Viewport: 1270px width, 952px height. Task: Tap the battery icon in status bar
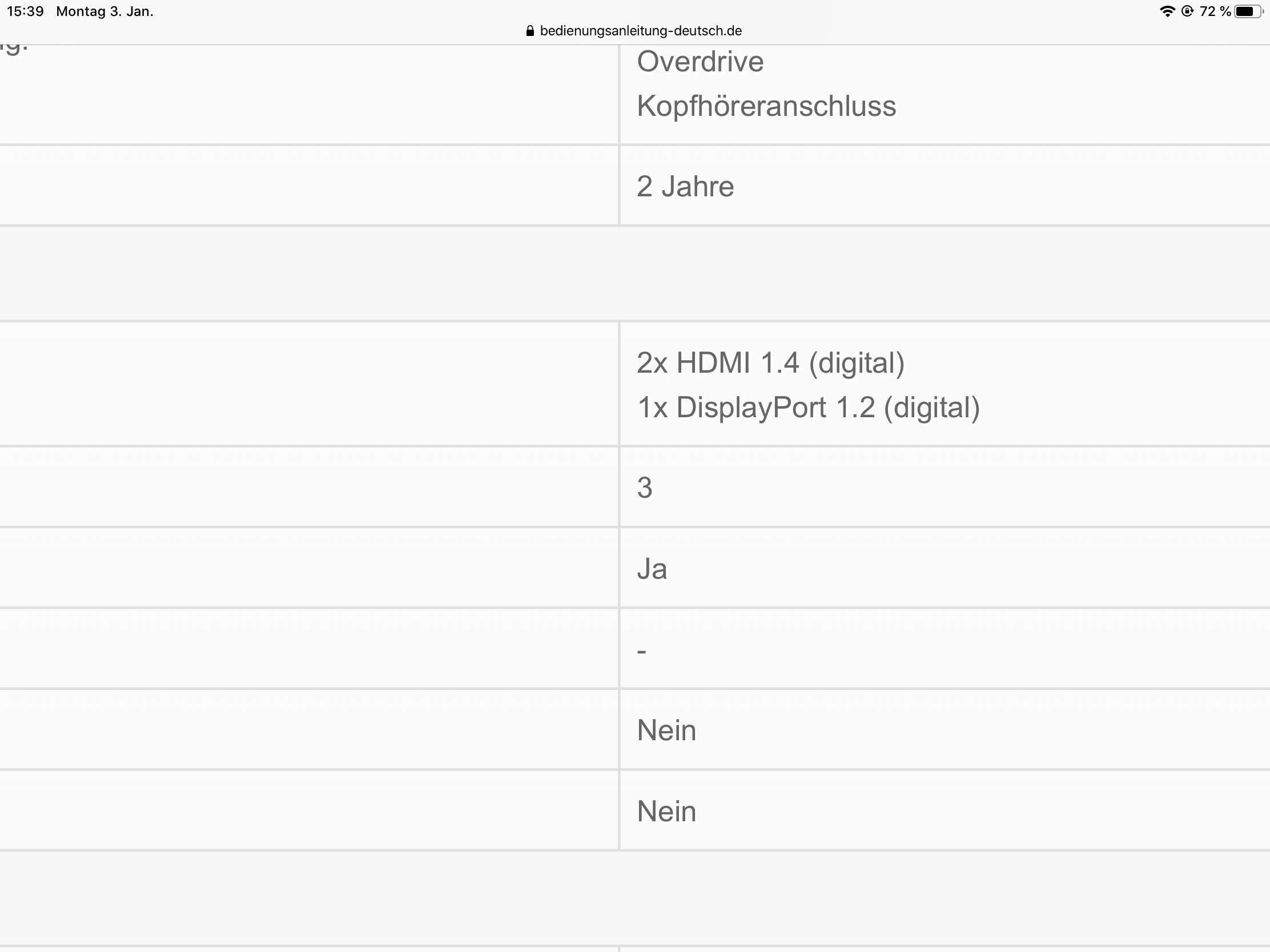pyautogui.click(x=1249, y=11)
